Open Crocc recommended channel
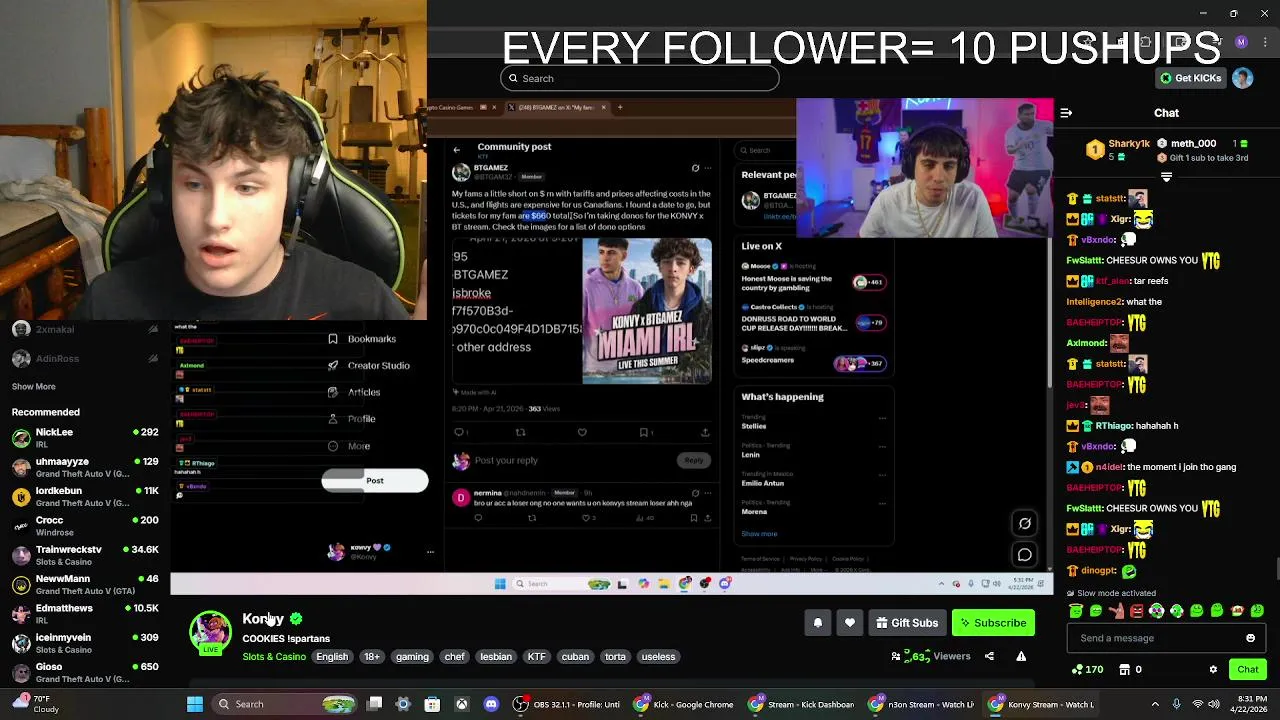 (85, 526)
